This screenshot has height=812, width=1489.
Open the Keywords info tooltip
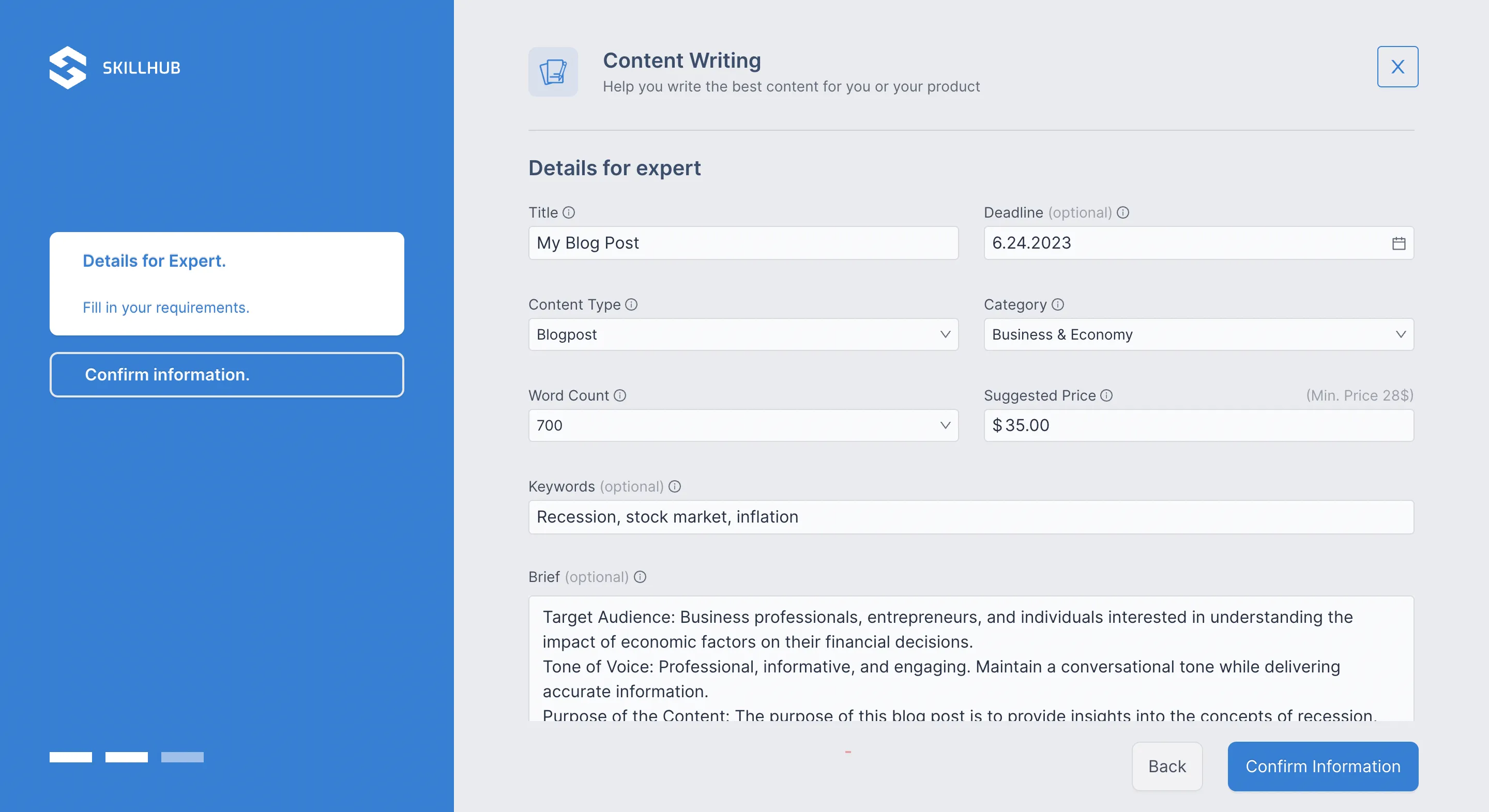675,486
